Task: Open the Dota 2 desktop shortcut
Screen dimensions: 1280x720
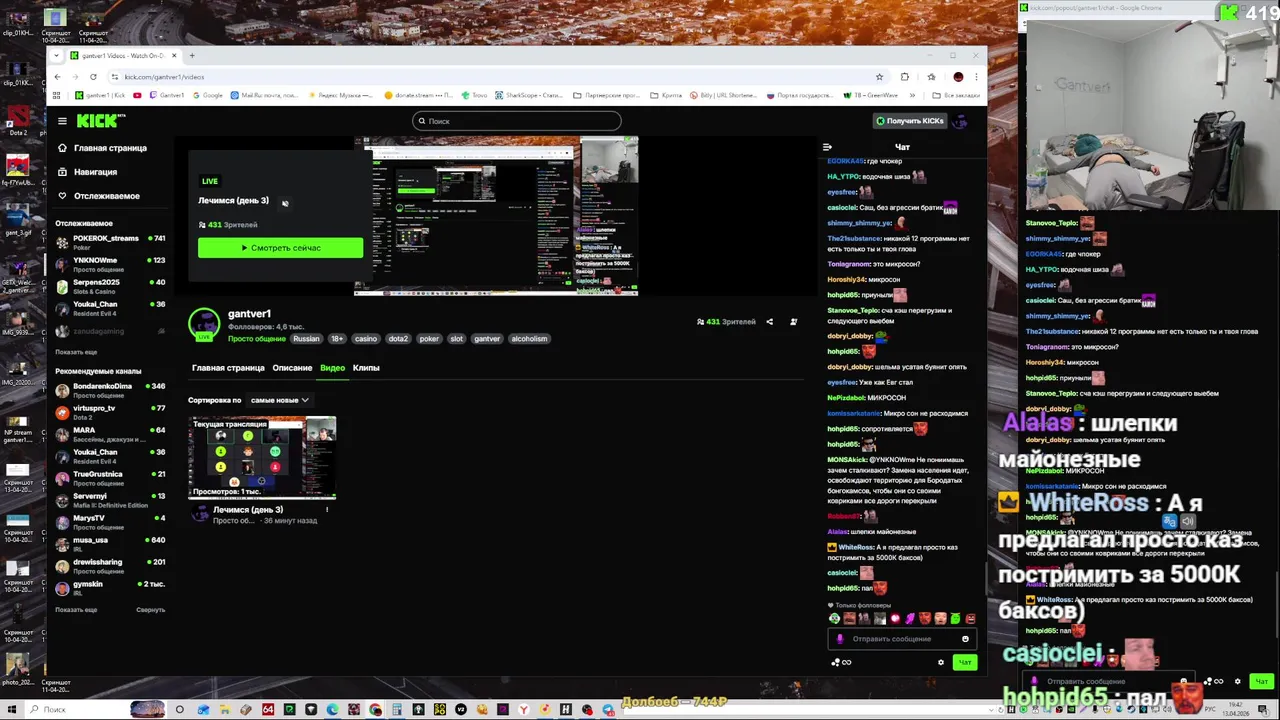Action: [x=18, y=121]
